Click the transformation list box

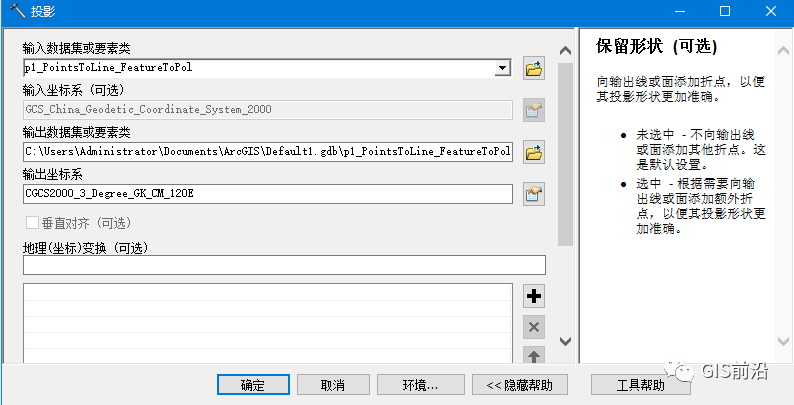tap(268, 323)
